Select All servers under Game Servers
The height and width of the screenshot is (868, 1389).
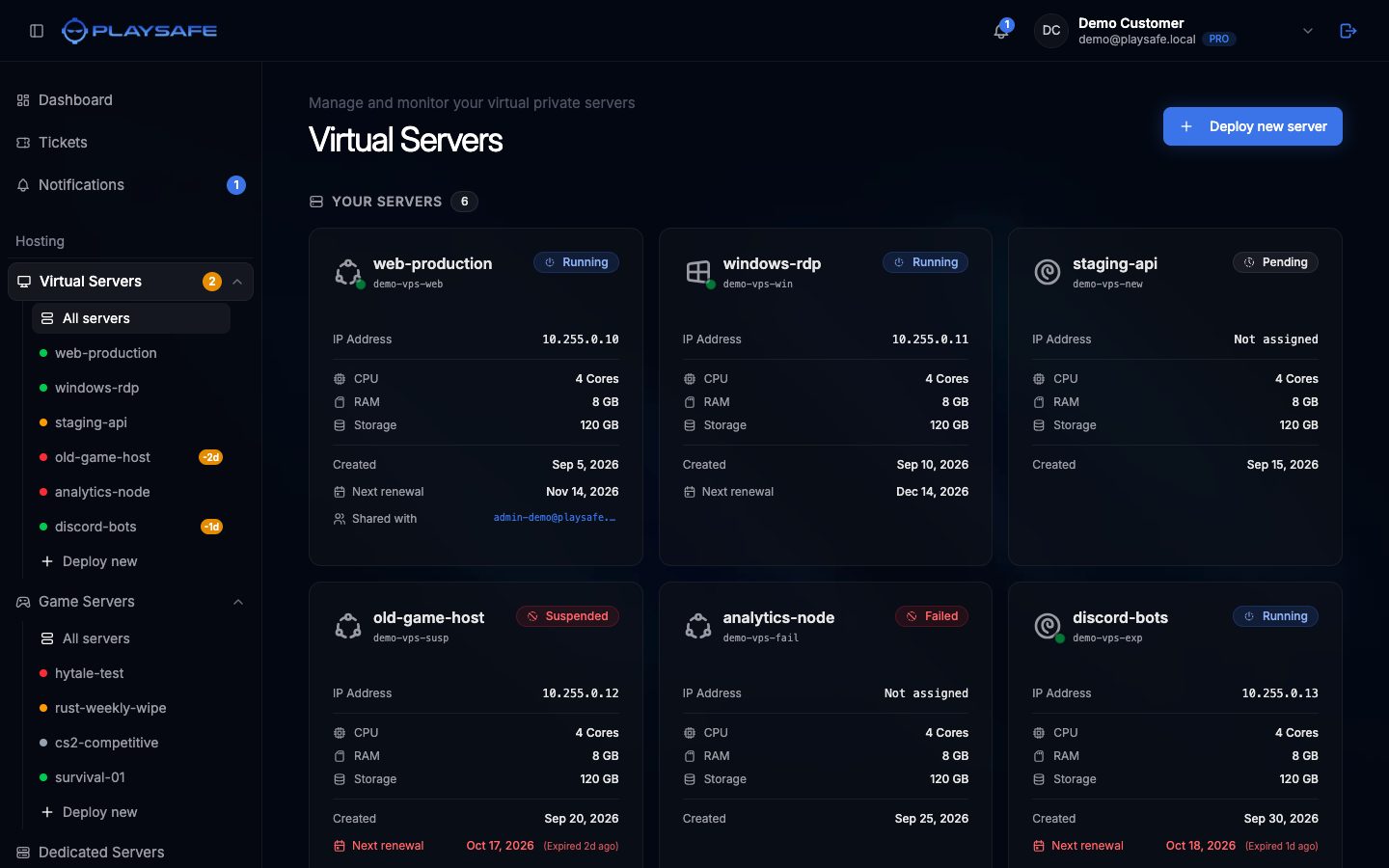tap(131, 638)
